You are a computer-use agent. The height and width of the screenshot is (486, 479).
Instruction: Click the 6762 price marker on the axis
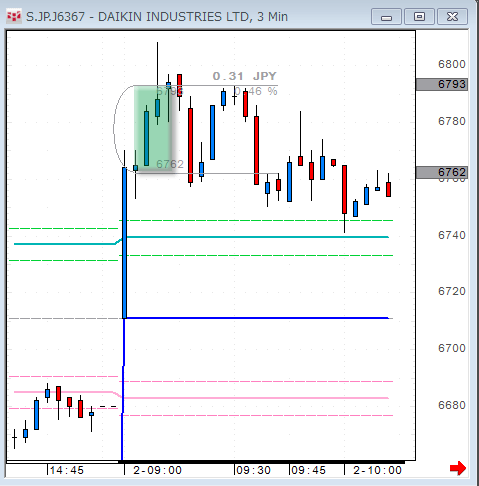tap(442, 172)
